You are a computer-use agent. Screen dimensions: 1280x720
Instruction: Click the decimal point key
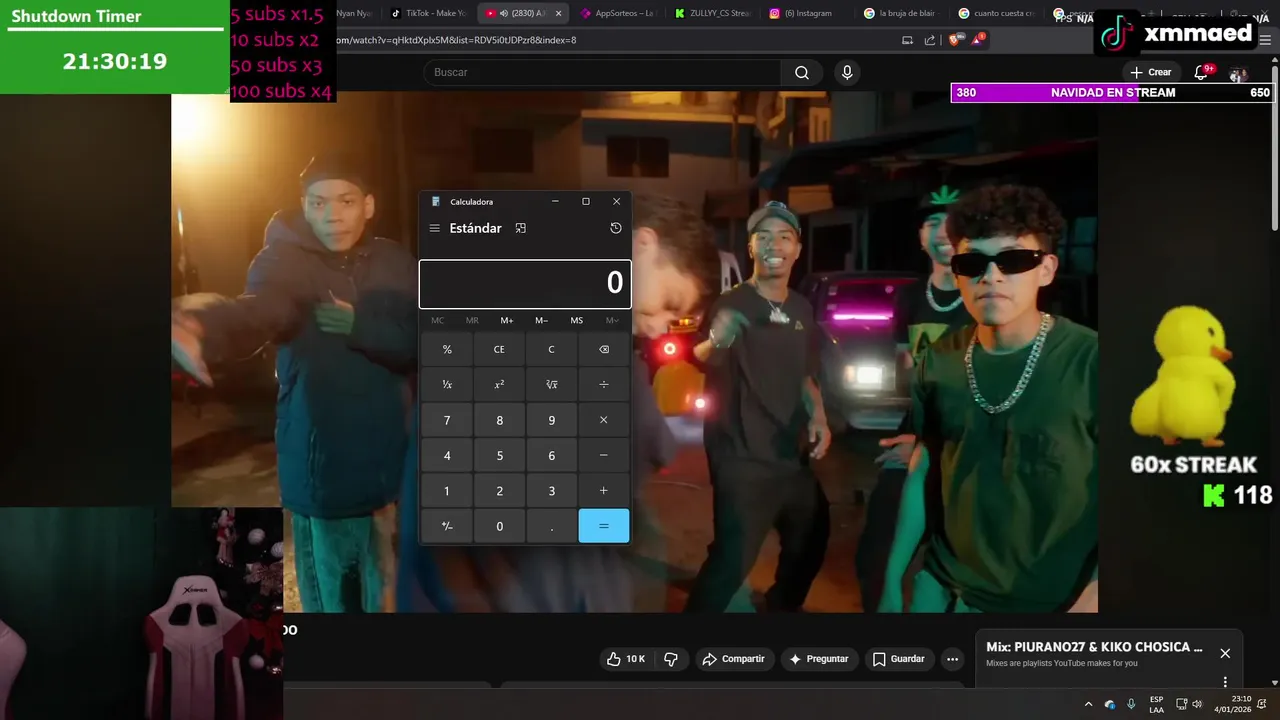(551, 526)
